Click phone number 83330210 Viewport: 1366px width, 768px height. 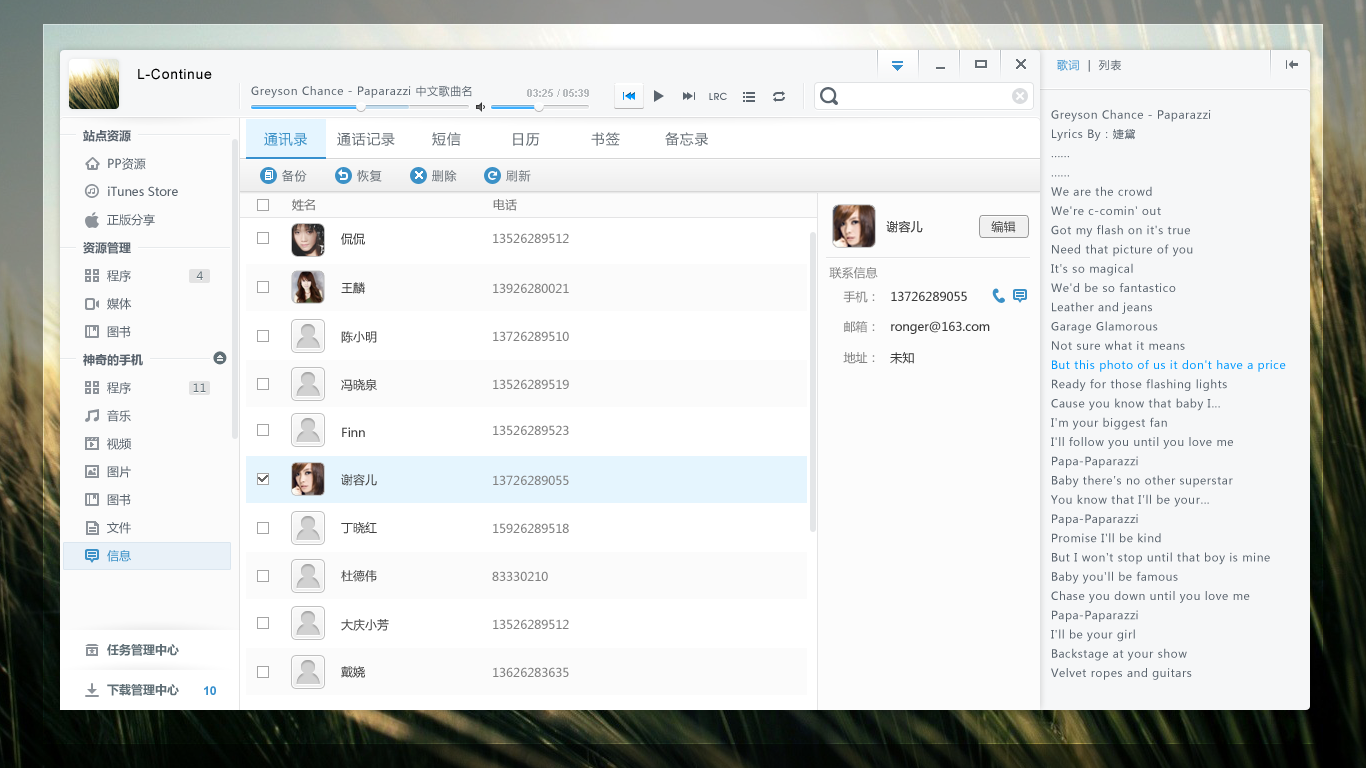point(520,576)
